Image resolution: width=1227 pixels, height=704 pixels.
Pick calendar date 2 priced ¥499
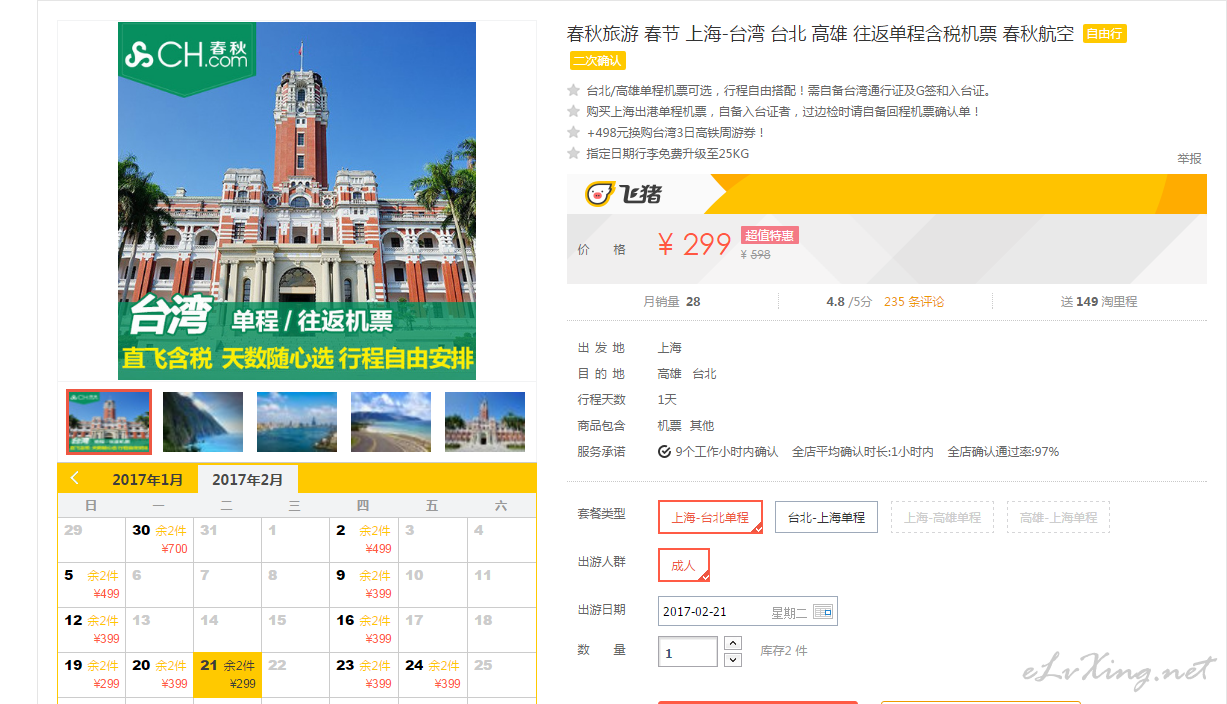pyautogui.click(x=363, y=539)
